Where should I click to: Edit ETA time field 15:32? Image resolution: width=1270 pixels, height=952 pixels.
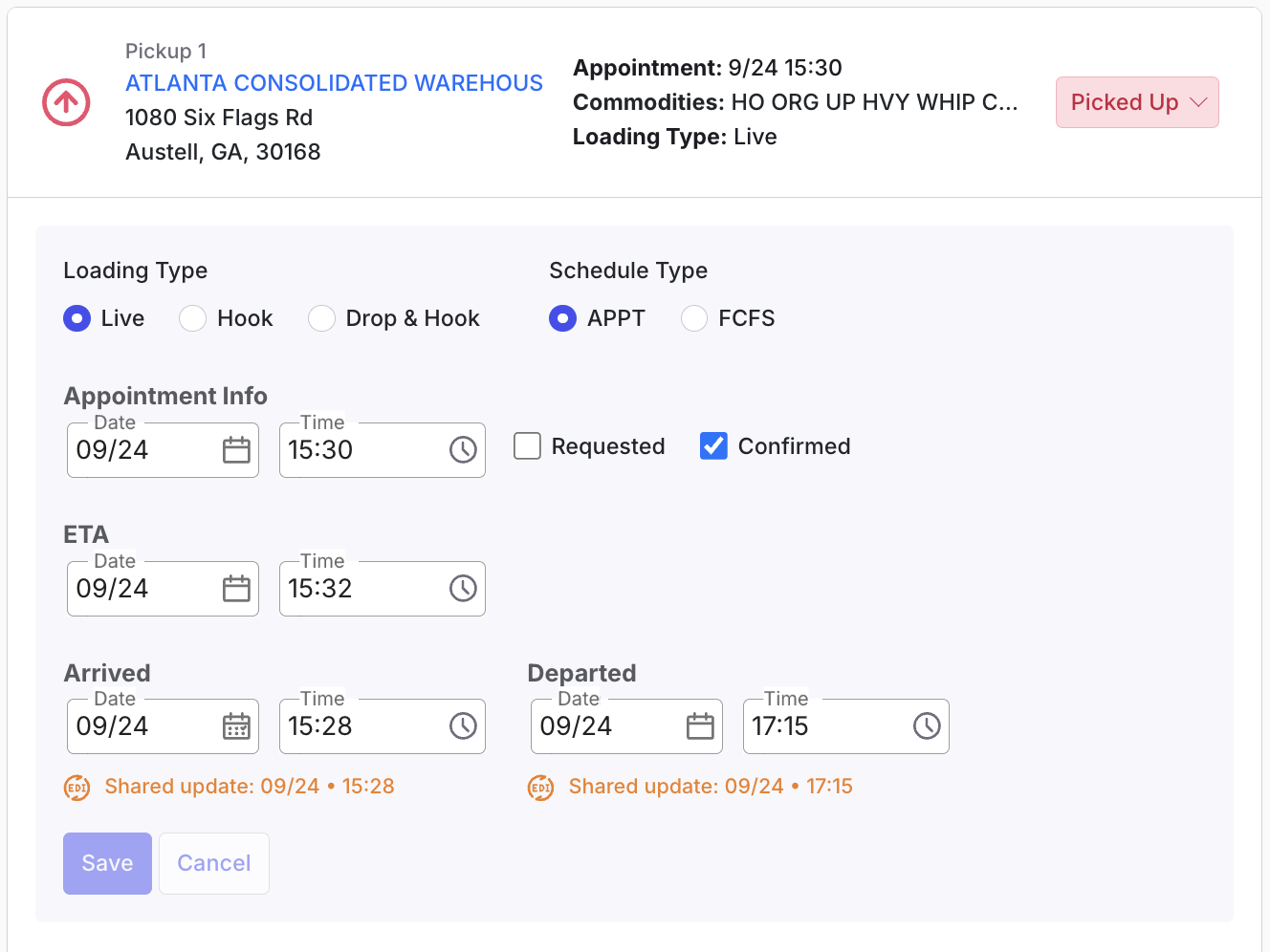tap(383, 589)
